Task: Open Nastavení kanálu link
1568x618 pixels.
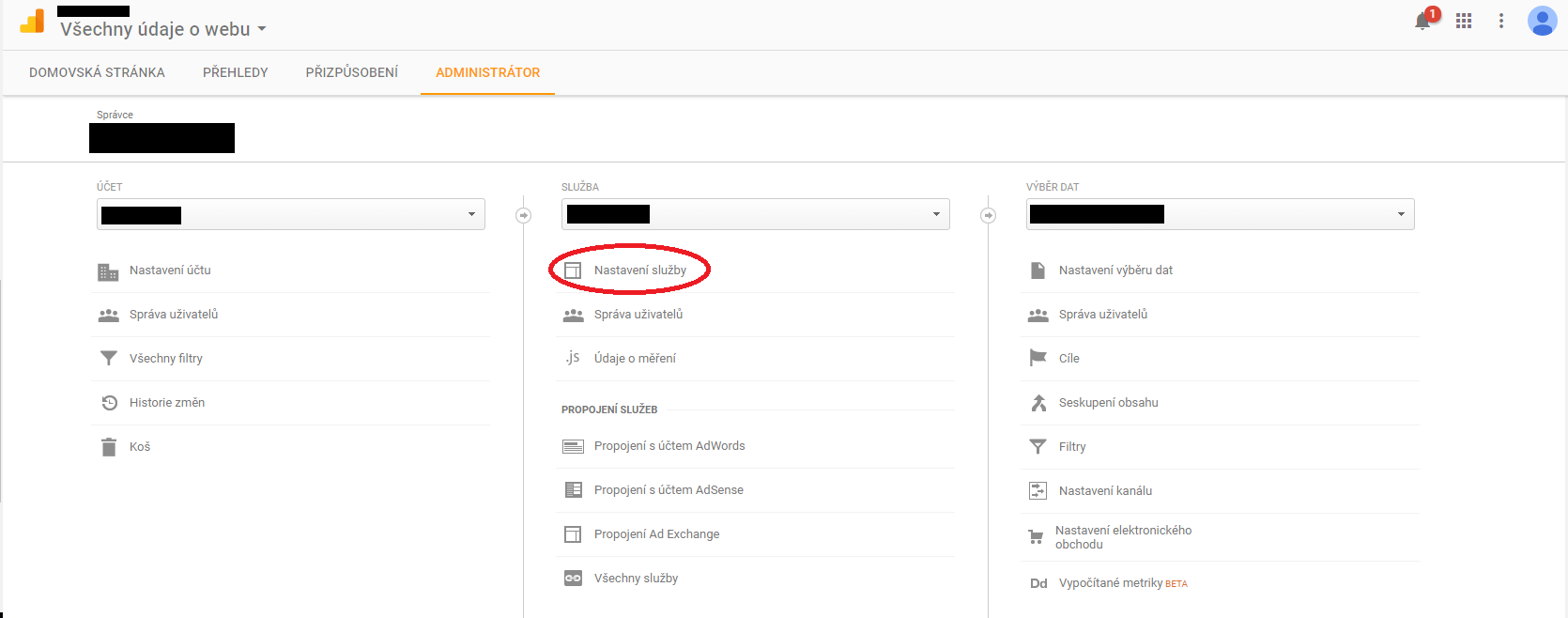Action: pos(1105,491)
